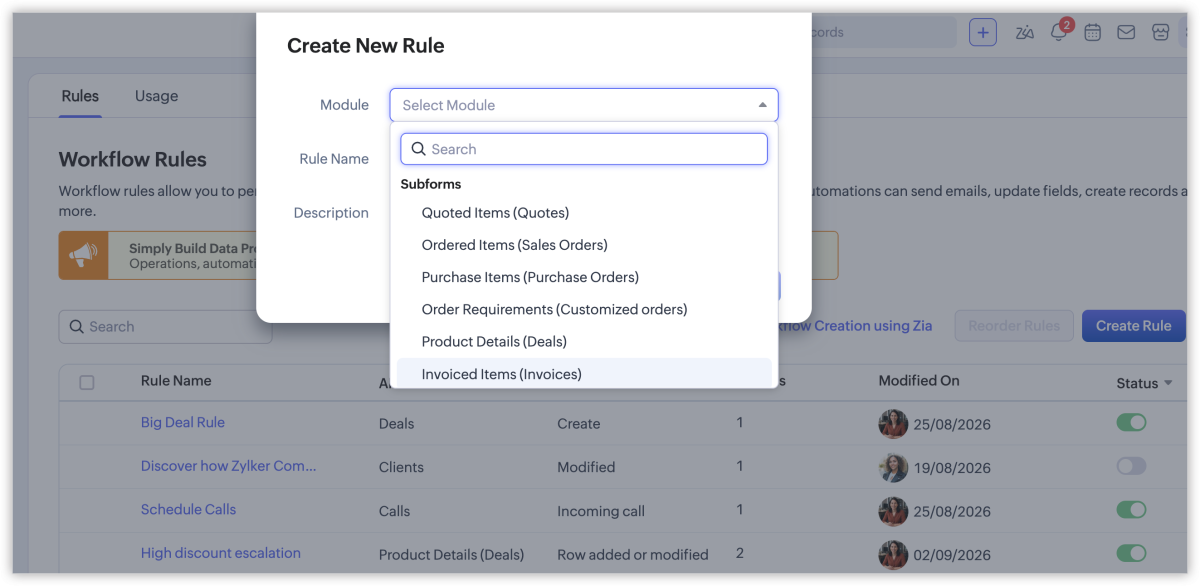Choose Order Requirements (Customized orders)
The width and height of the screenshot is (1200, 586).
click(x=584, y=310)
